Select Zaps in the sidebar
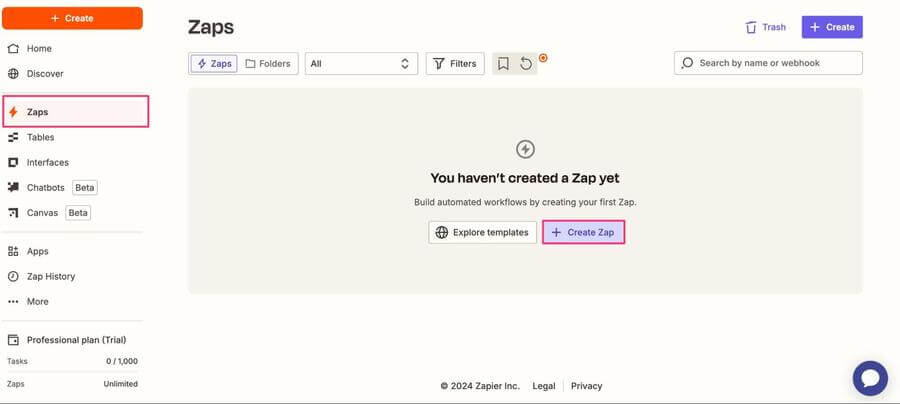The height and width of the screenshot is (404, 900). click(x=76, y=112)
